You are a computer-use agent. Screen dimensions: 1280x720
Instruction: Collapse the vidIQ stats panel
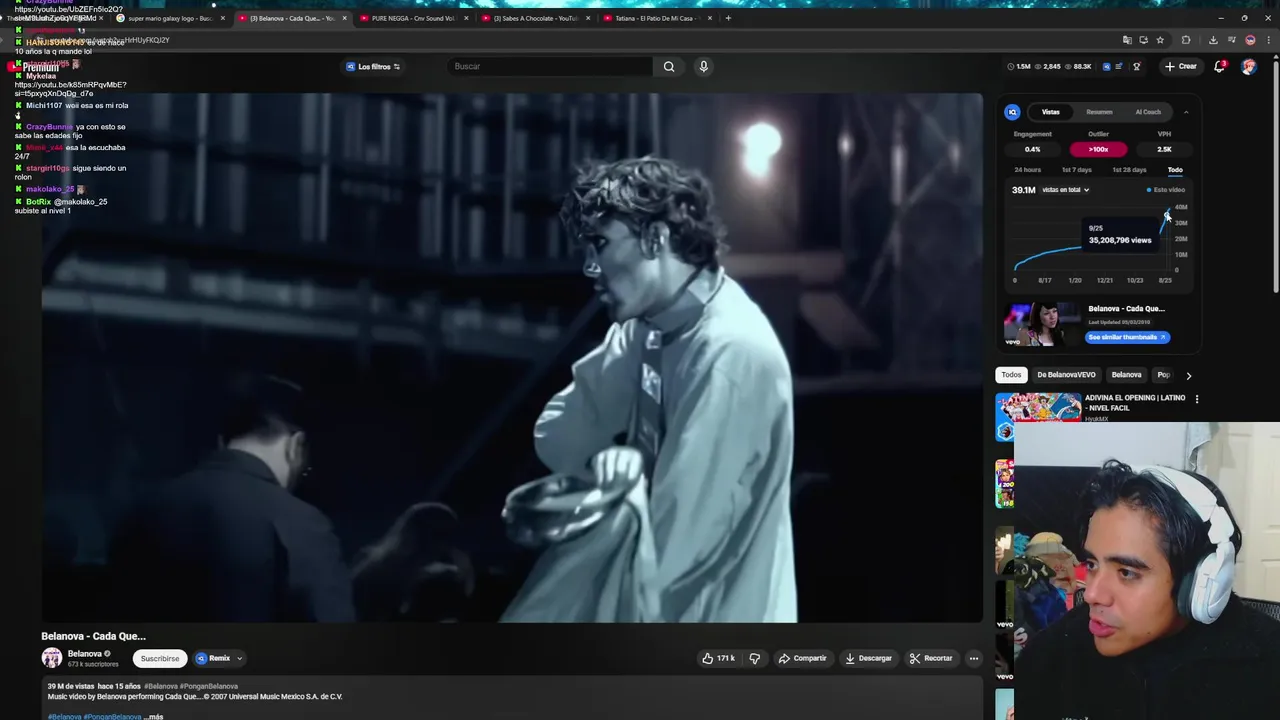click(x=1186, y=112)
